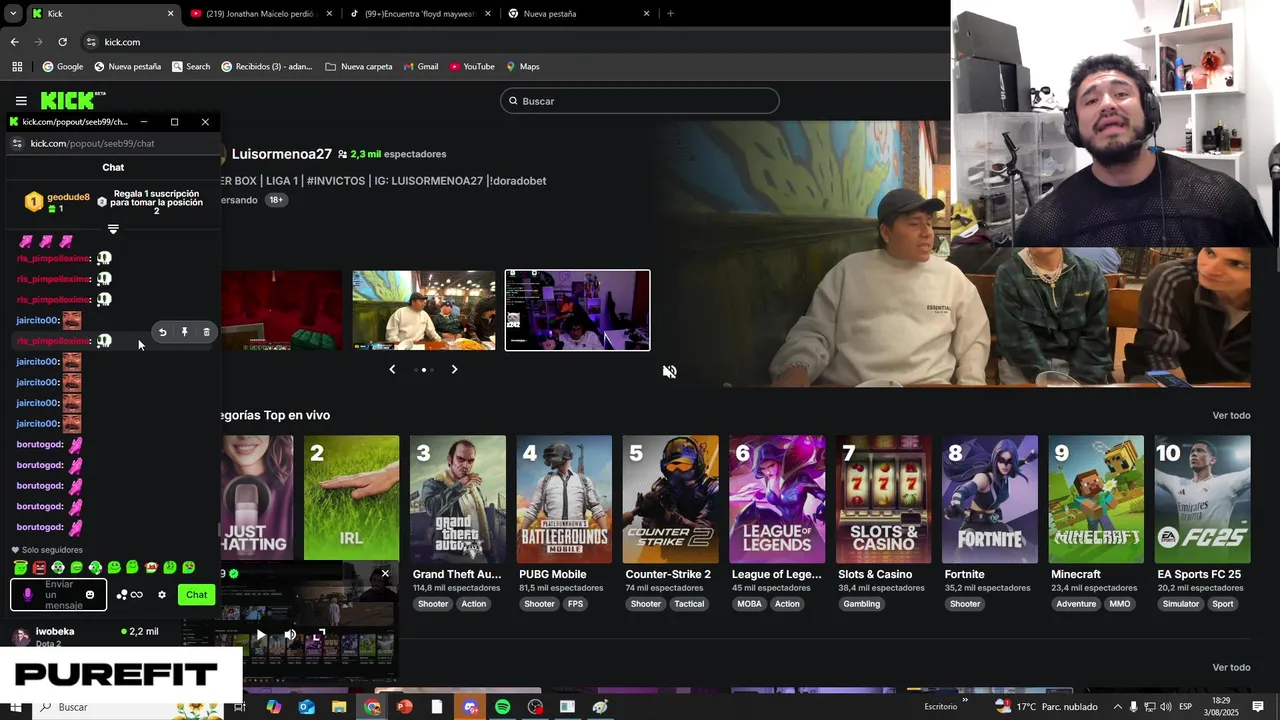Toggle mini player volume
Image resolution: width=1280 pixels, height=720 pixels.
click(290, 635)
